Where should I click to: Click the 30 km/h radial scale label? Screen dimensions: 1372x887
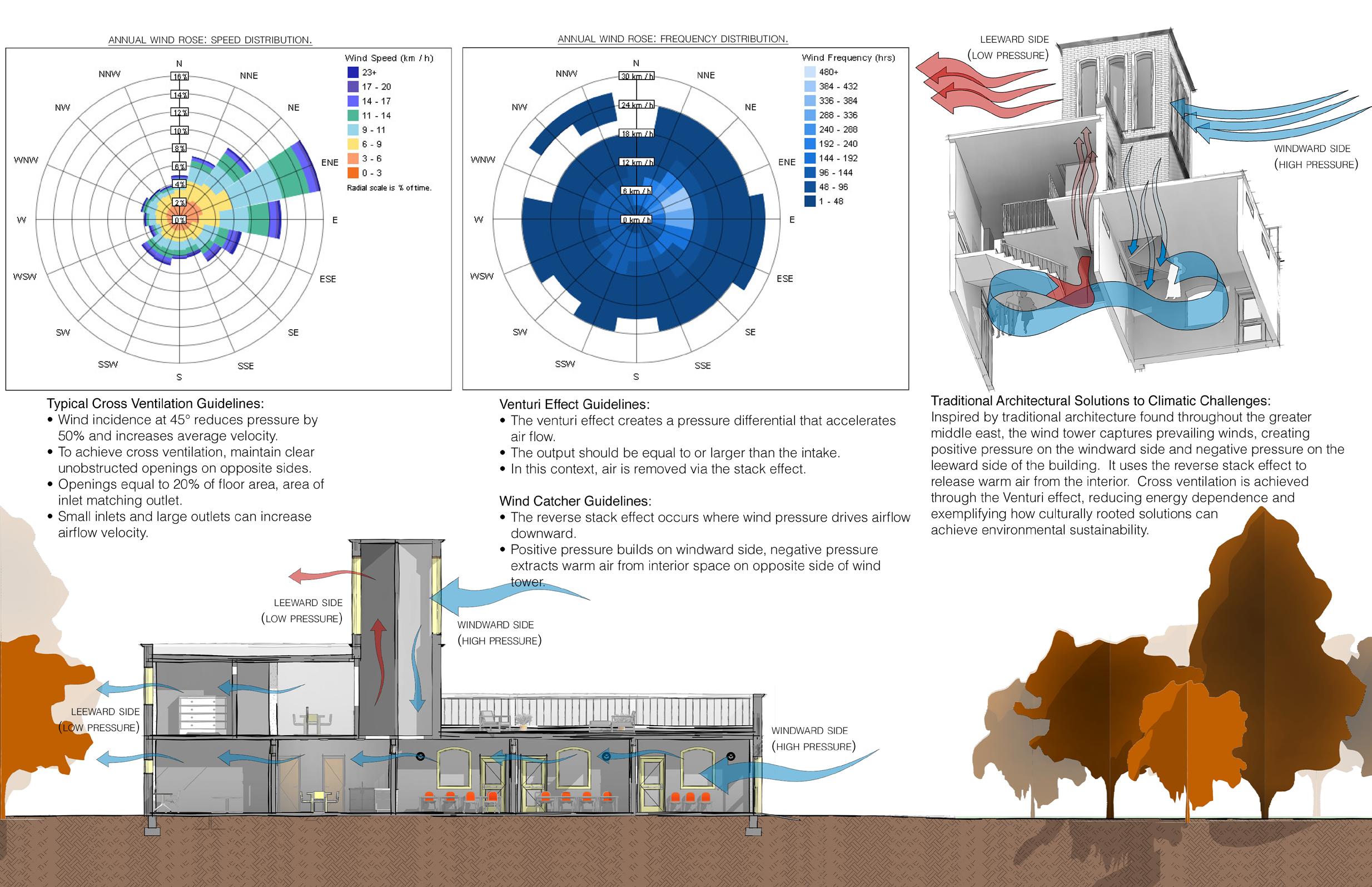point(636,76)
